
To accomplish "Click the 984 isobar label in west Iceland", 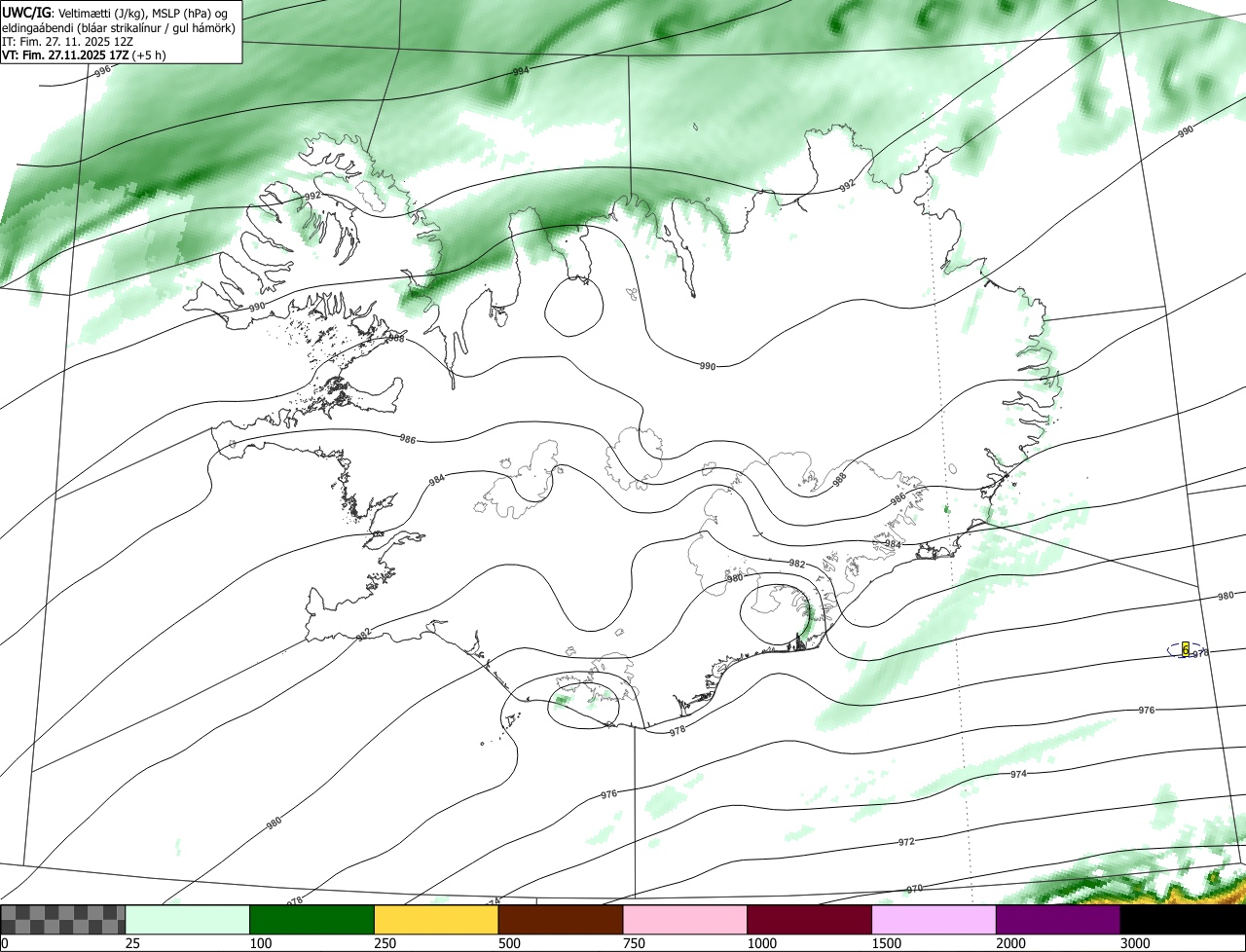I will 437,481.
